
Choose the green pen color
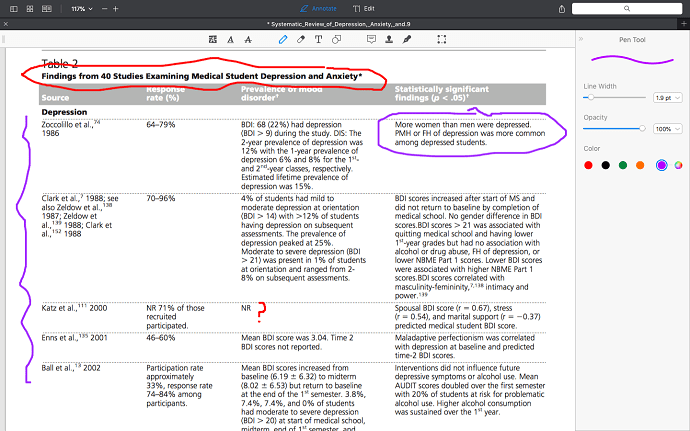(623, 165)
